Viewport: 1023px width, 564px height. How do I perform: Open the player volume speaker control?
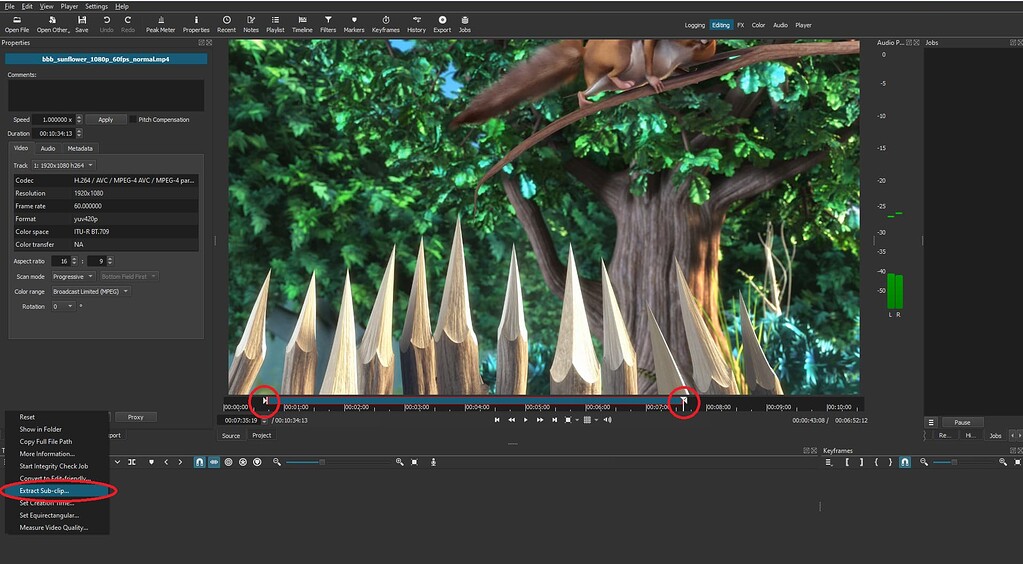[607, 420]
